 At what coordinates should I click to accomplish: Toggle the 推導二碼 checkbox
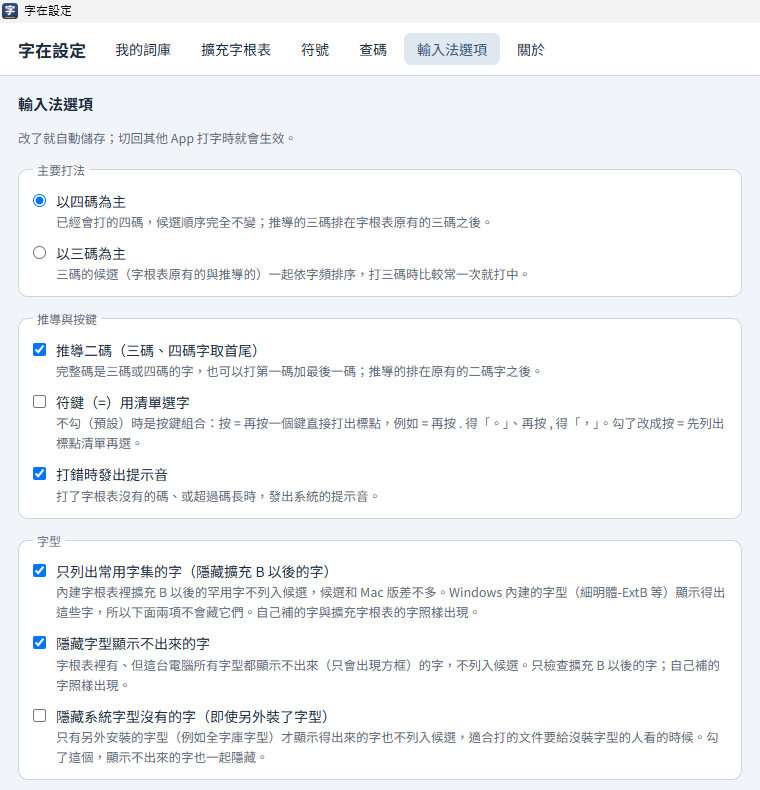(x=39, y=350)
